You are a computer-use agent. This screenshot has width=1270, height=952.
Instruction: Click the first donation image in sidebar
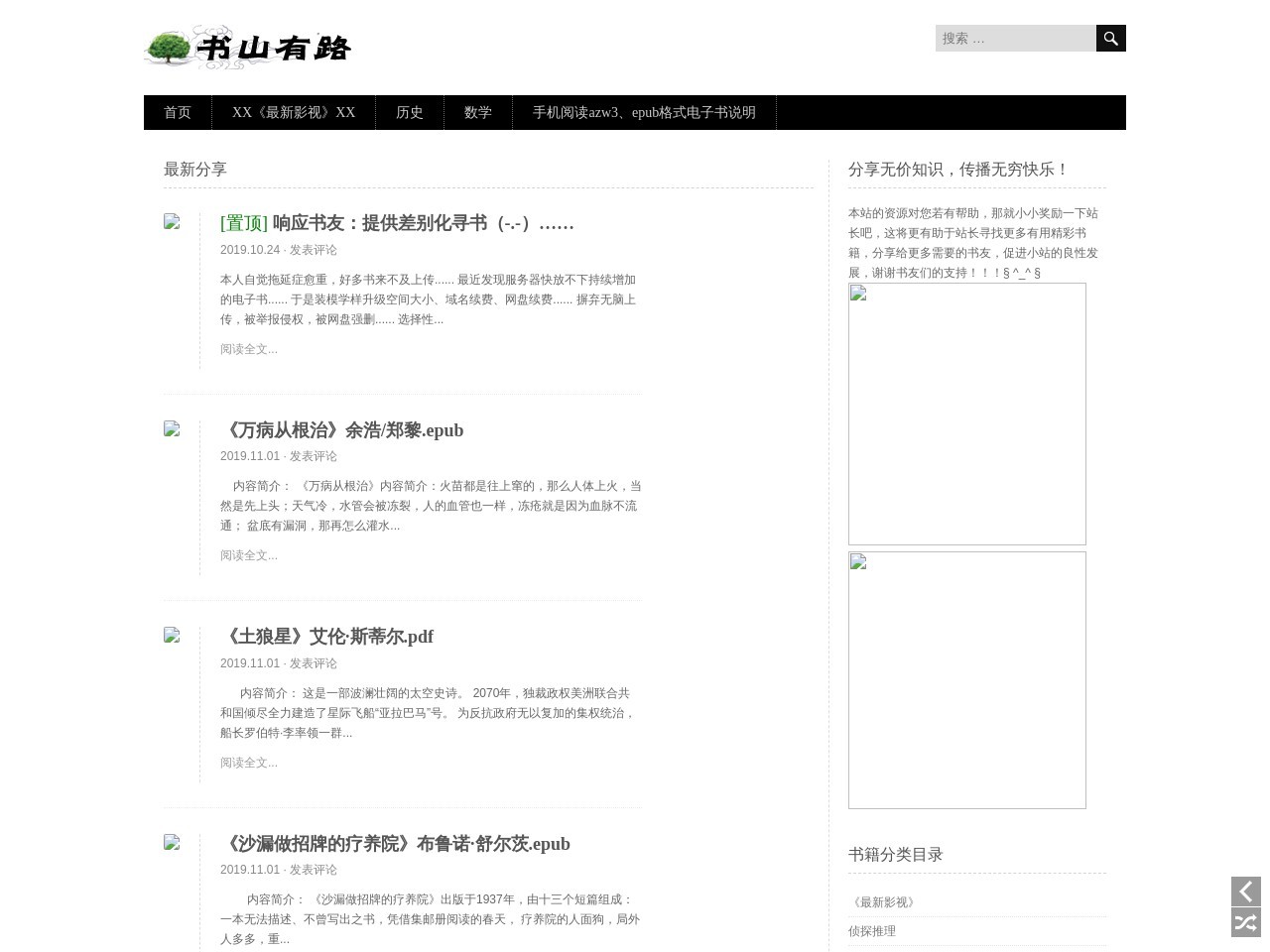[966, 414]
